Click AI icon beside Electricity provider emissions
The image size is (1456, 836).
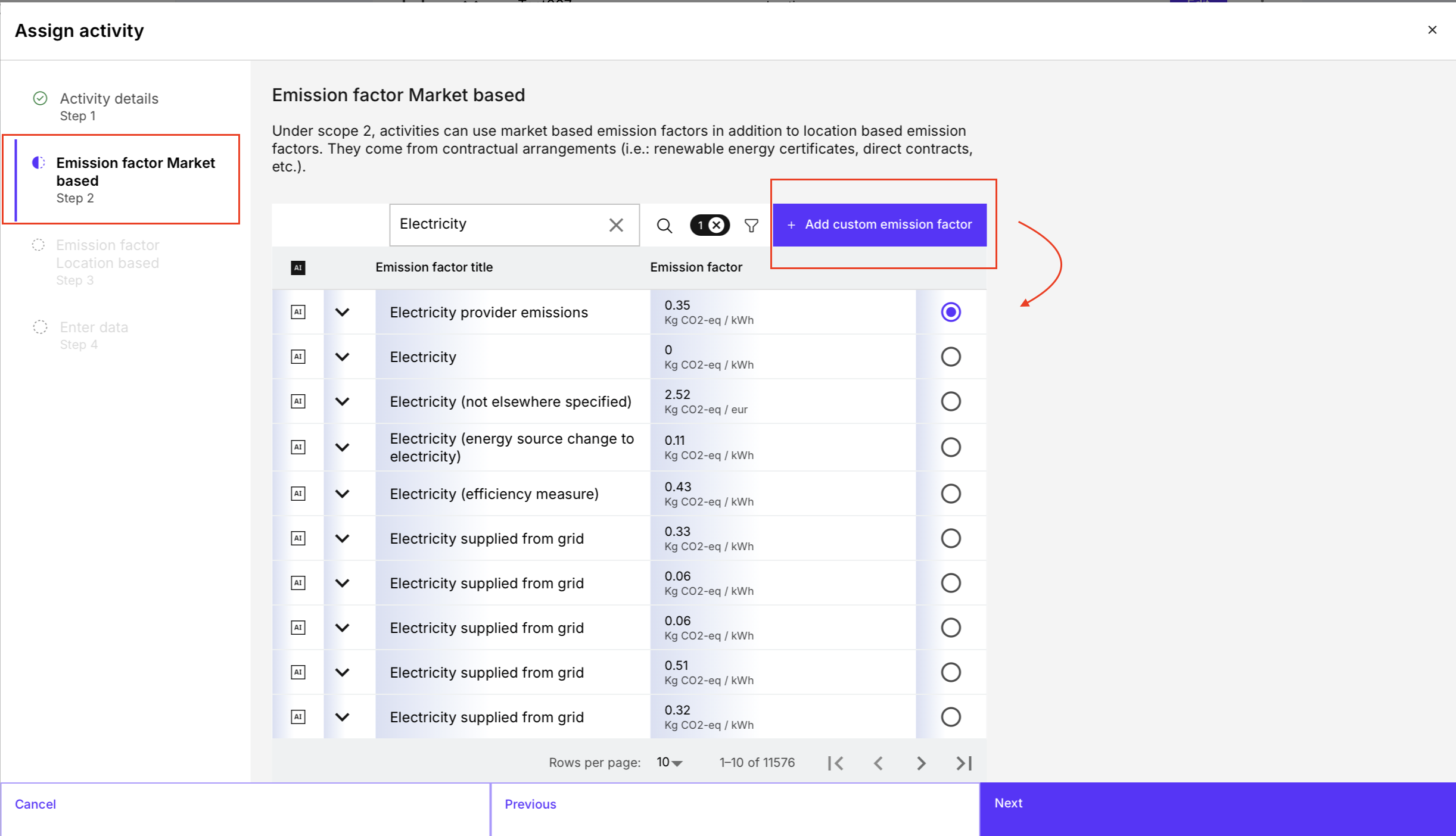coord(298,312)
